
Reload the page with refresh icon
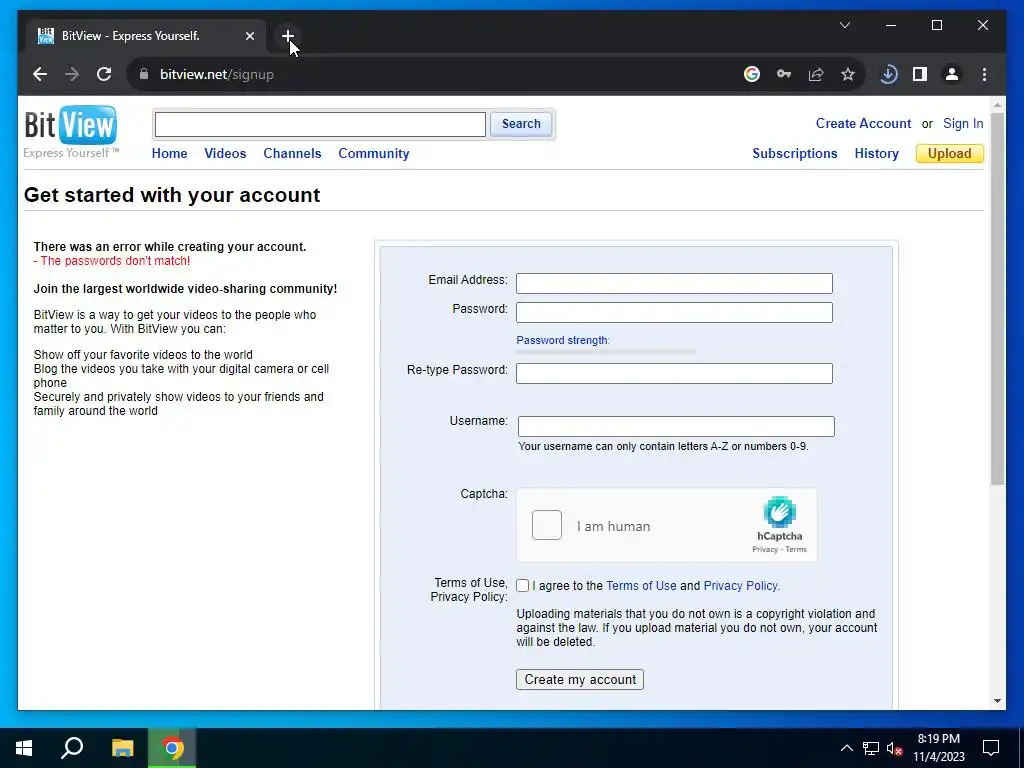104,74
